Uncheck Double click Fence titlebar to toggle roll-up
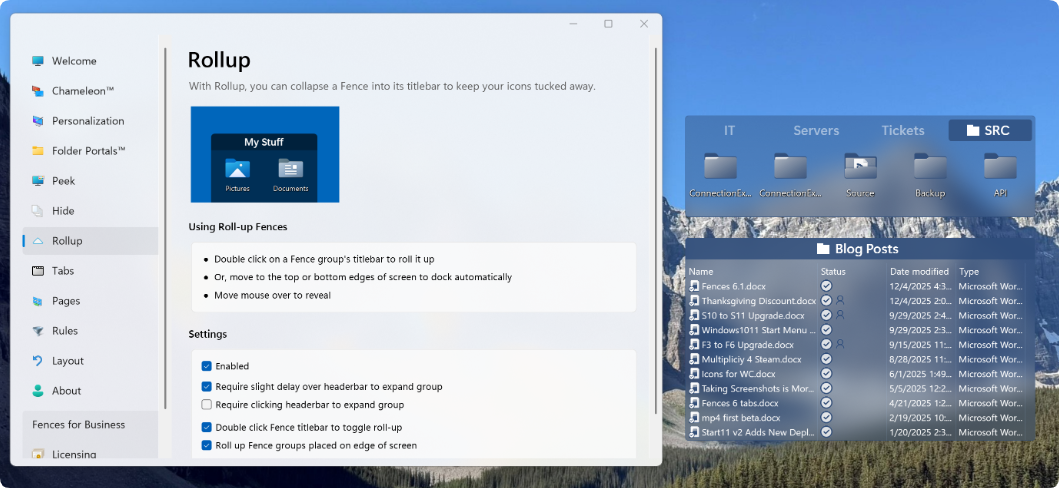Image resolution: width=1059 pixels, height=488 pixels. pyautogui.click(x=207, y=427)
